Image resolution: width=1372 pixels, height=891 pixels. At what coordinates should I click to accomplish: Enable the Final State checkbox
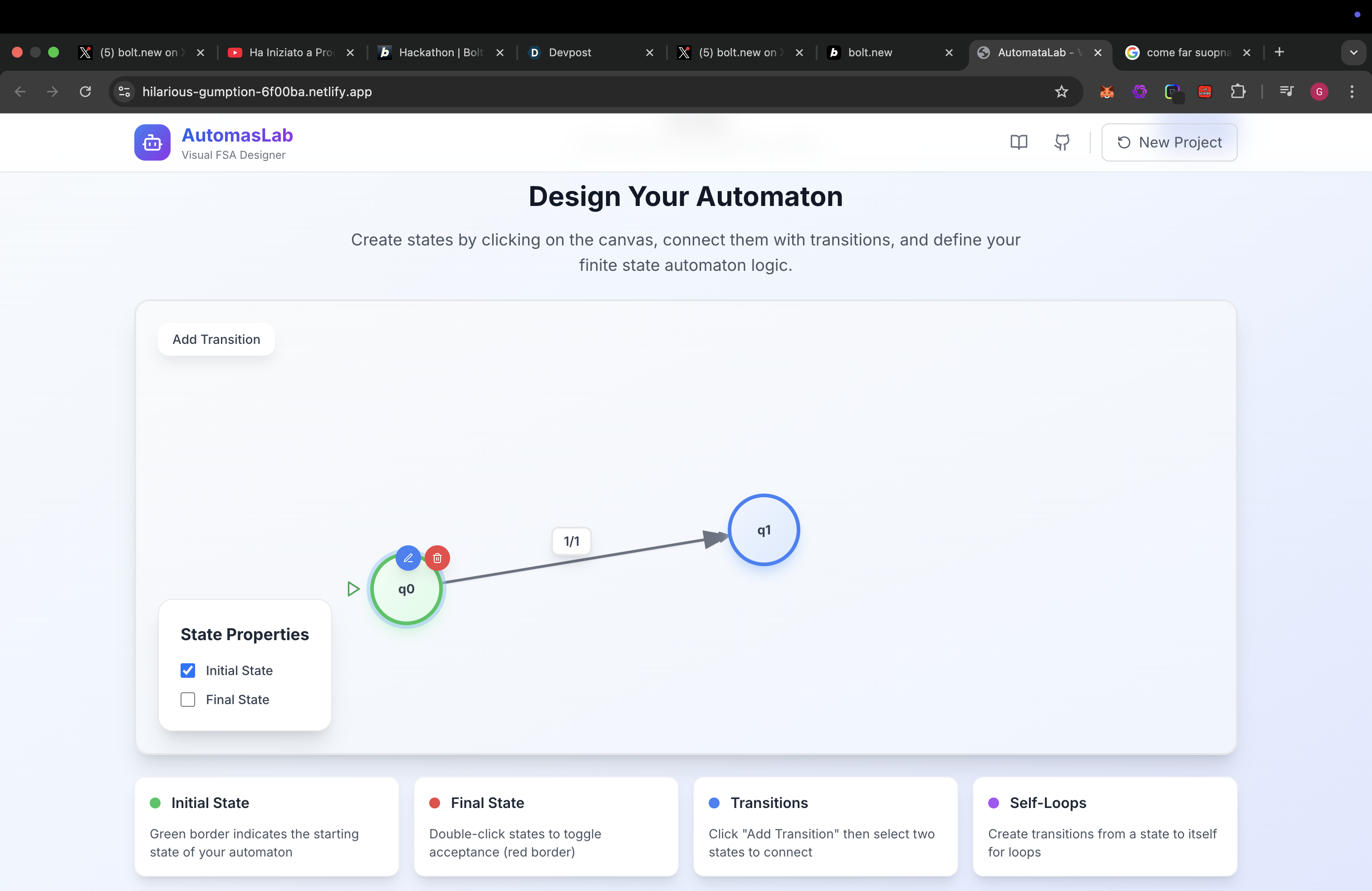(x=187, y=700)
